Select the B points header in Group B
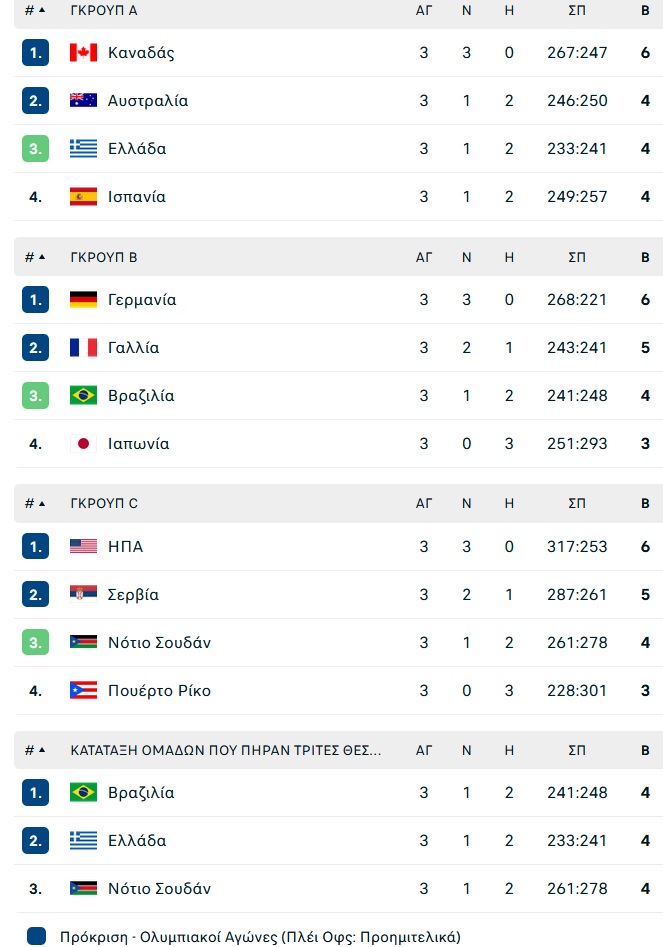Viewport: 663px width, 947px height. 645,257
